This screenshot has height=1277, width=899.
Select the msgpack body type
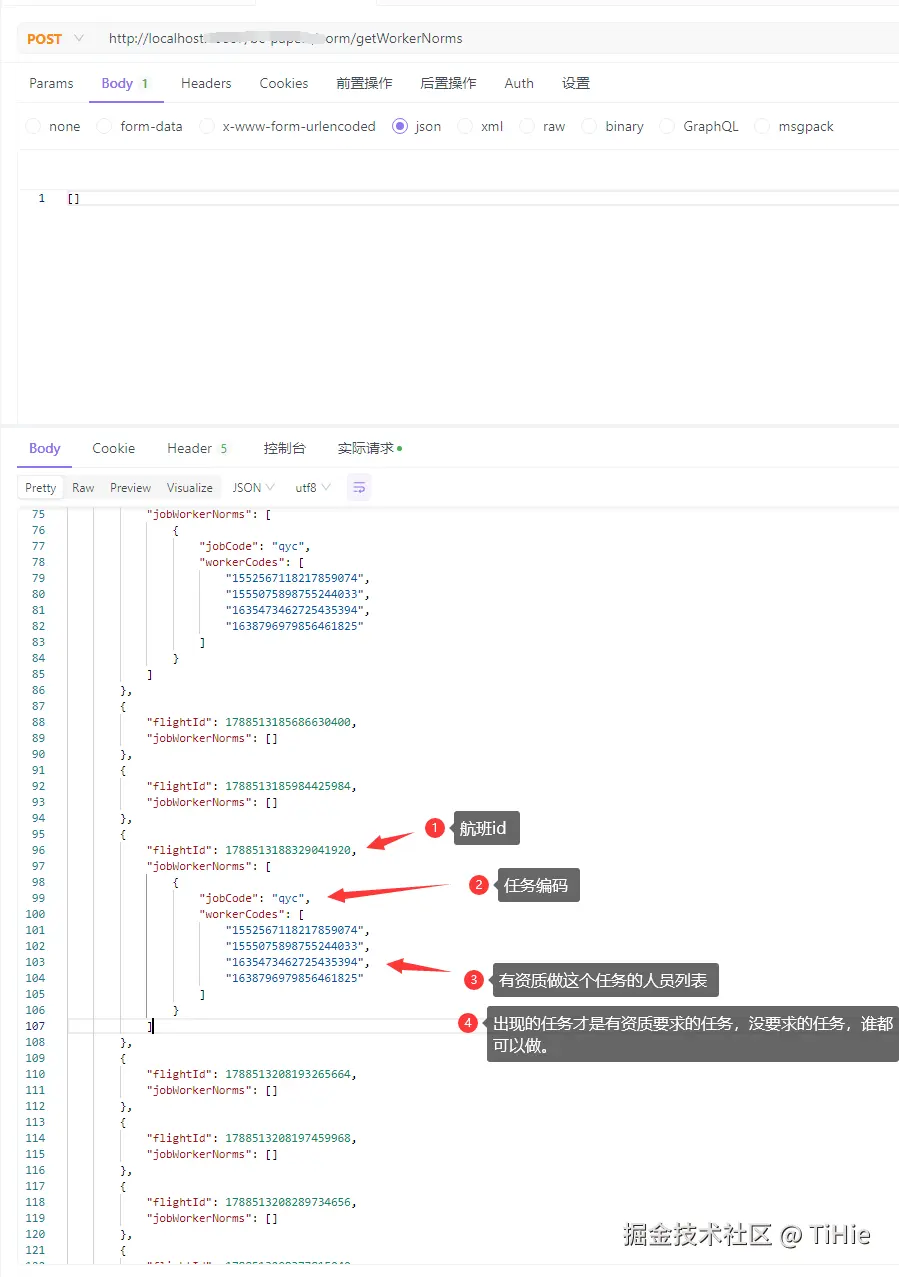[795, 126]
